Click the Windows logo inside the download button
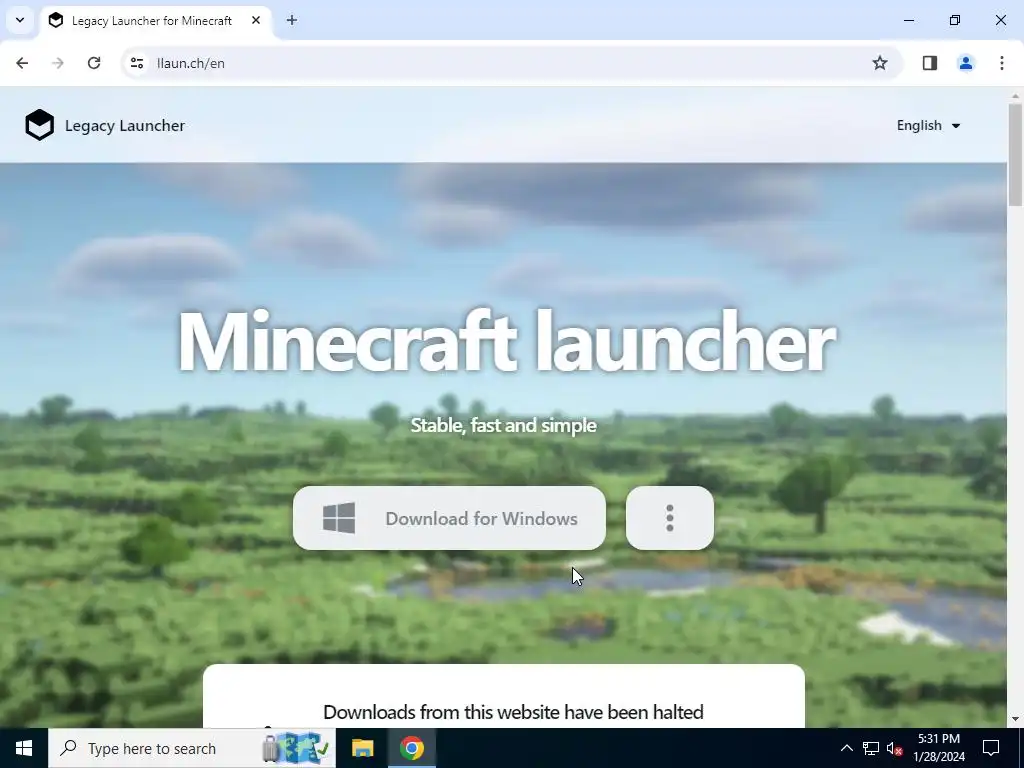 pyautogui.click(x=339, y=518)
